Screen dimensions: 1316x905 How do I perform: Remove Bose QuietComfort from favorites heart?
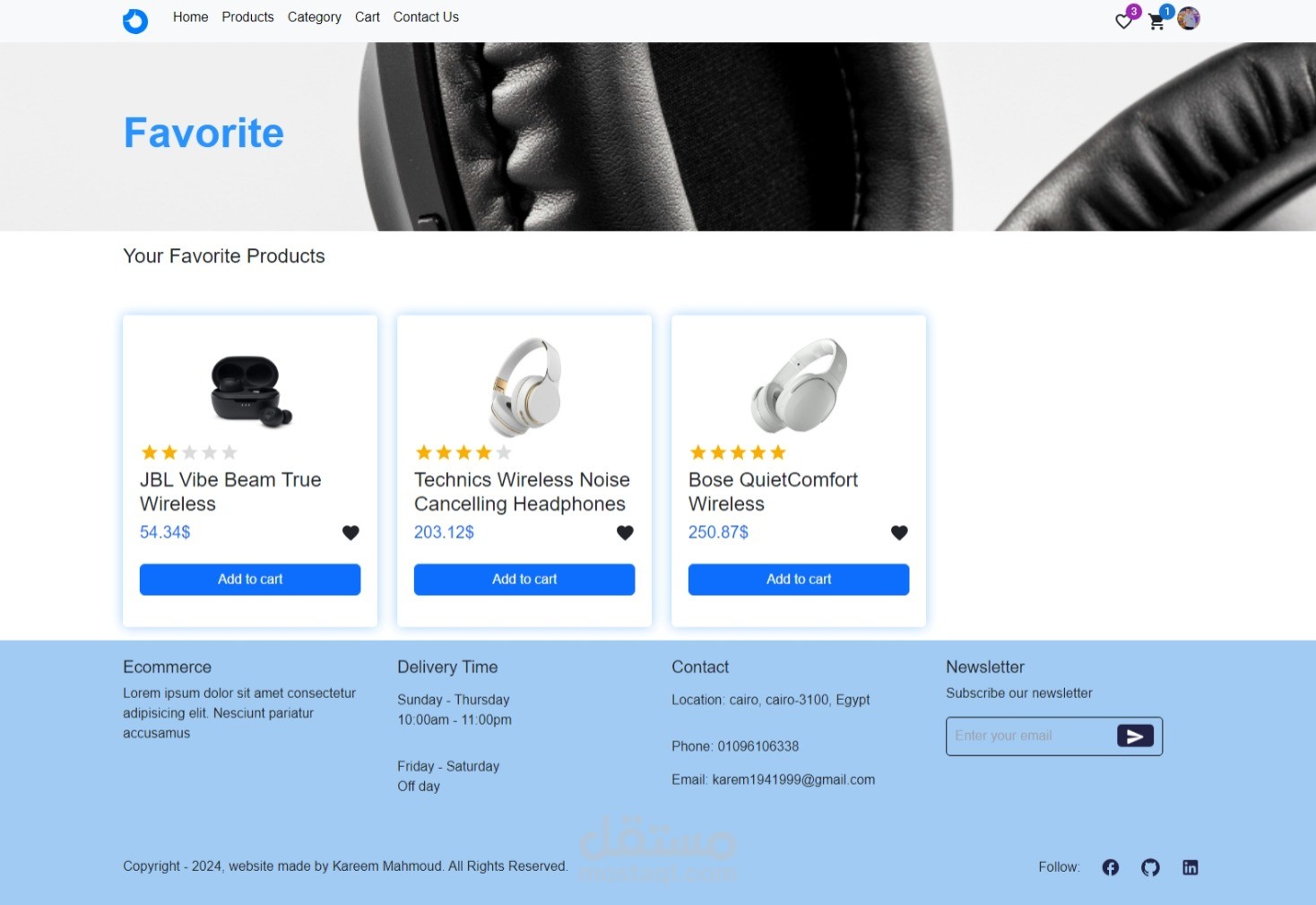(899, 532)
